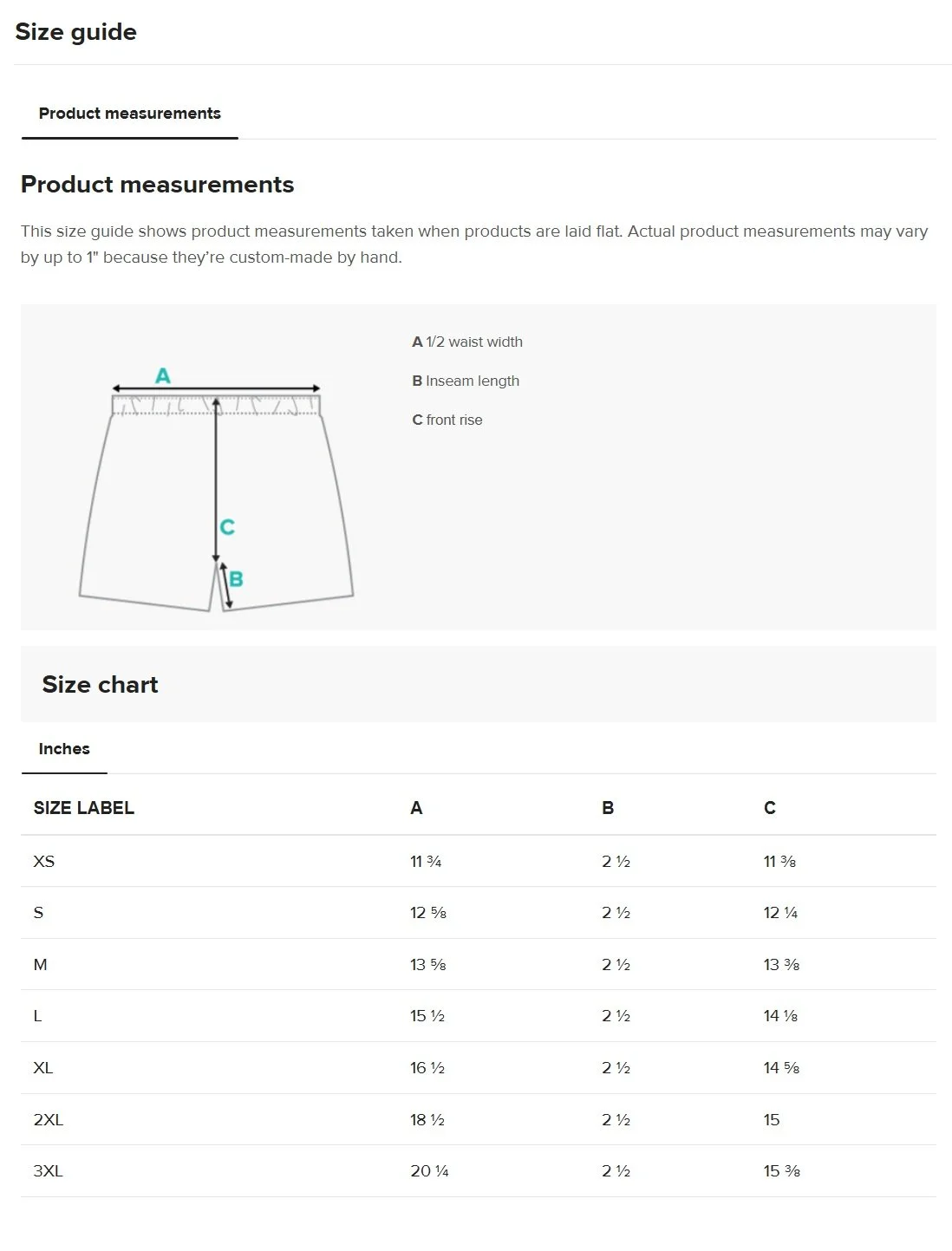Click the teal A label on shorts diagram
This screenshot has width=952, height=1251.
point(163,376)
